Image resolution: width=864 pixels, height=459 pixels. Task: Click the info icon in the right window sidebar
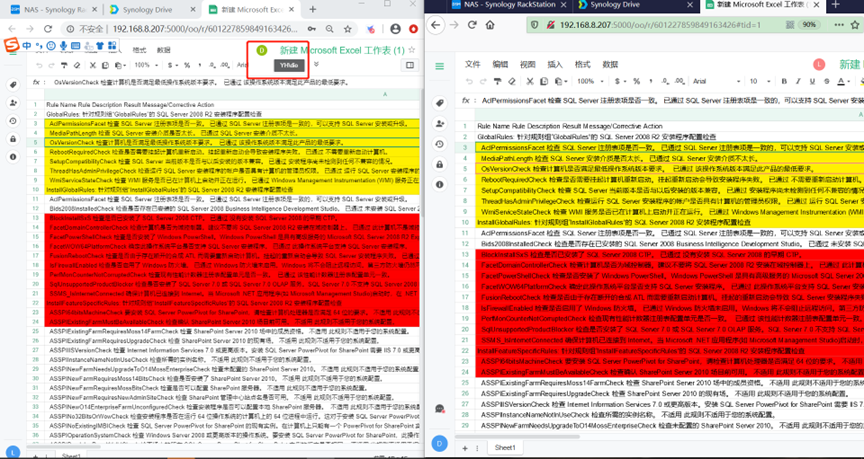point(440,185)
